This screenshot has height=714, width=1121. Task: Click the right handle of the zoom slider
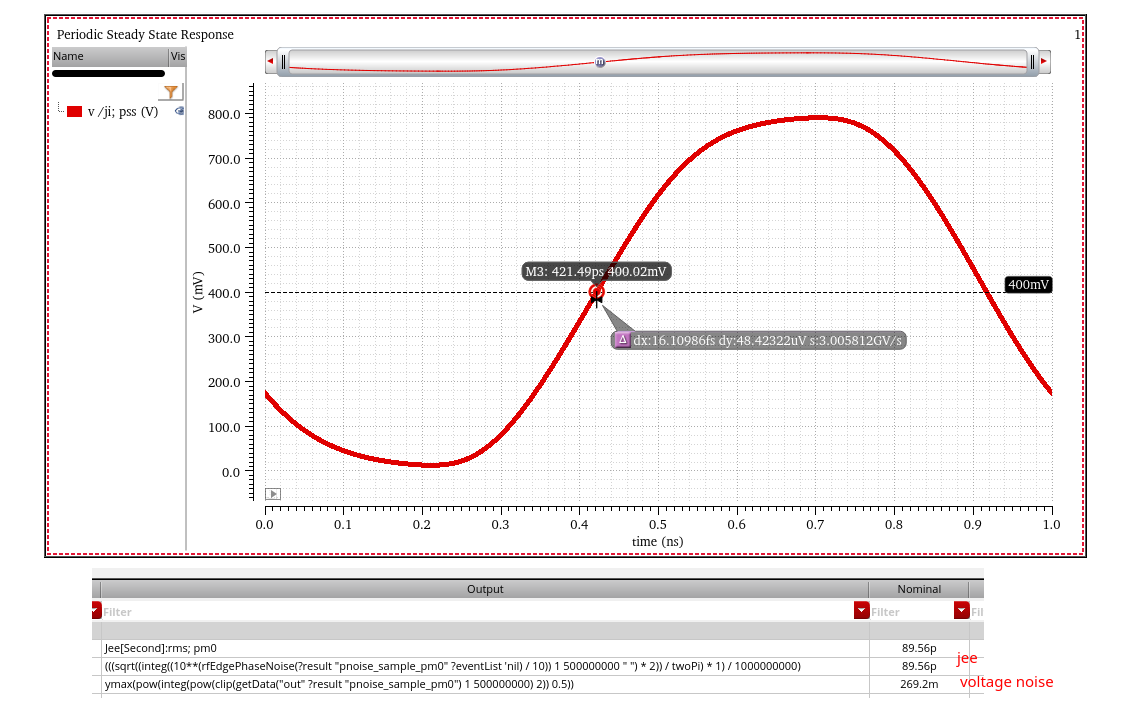pos(1031,62)
